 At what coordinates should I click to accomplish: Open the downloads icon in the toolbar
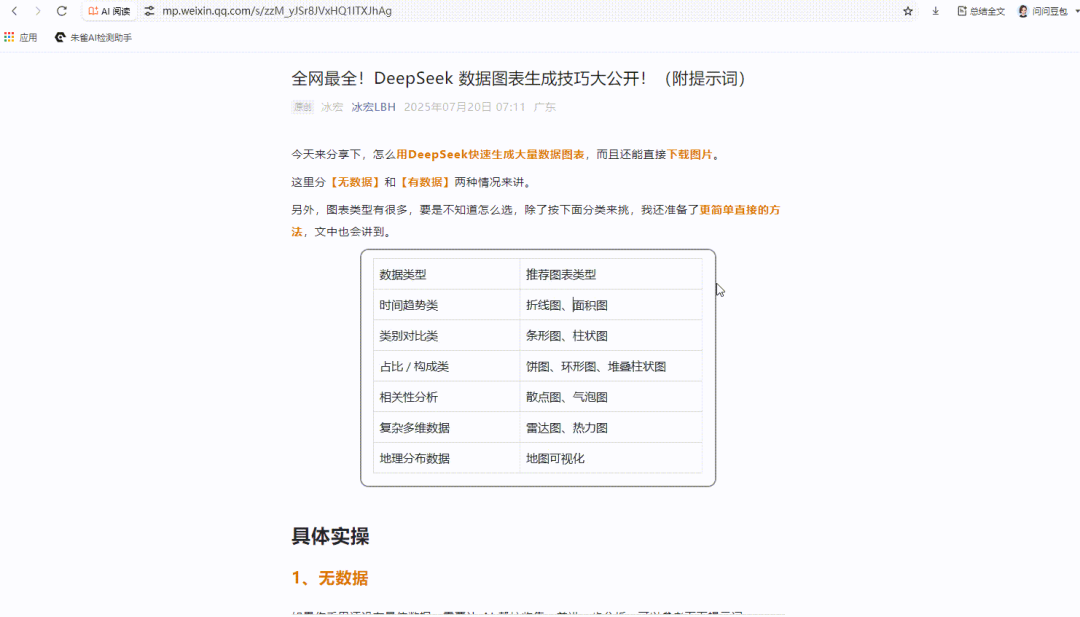tap(935, 11)
